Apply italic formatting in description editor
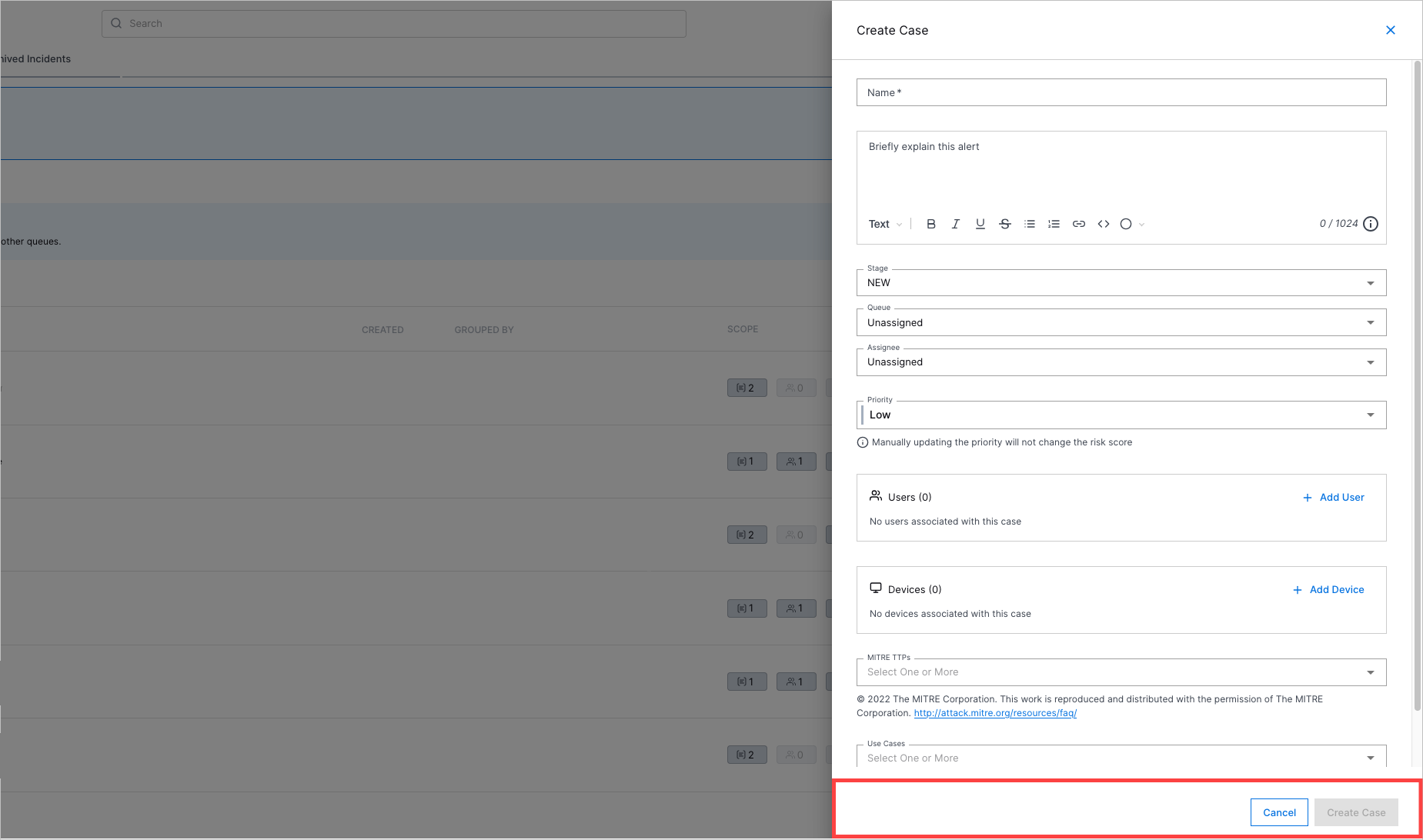The width and height of the screenshot is (1423, 840). pyautogui.click(x=956, y=224)
